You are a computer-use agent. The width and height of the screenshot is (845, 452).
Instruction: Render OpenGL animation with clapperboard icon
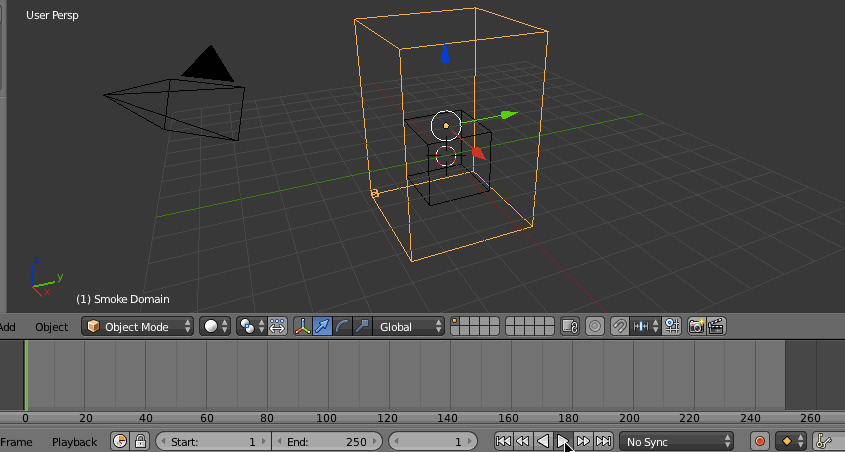coord(716,326)
